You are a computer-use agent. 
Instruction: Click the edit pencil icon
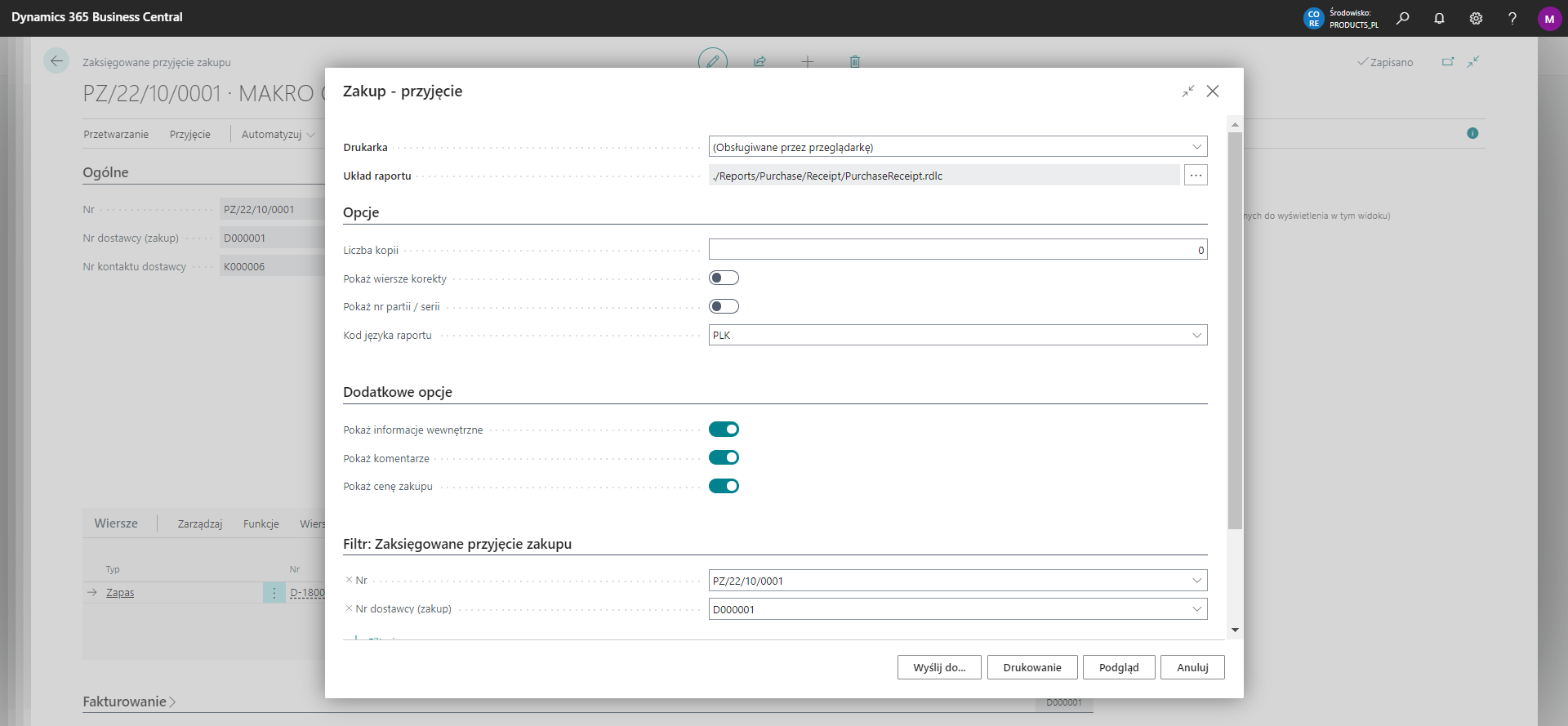coord(712,60)
